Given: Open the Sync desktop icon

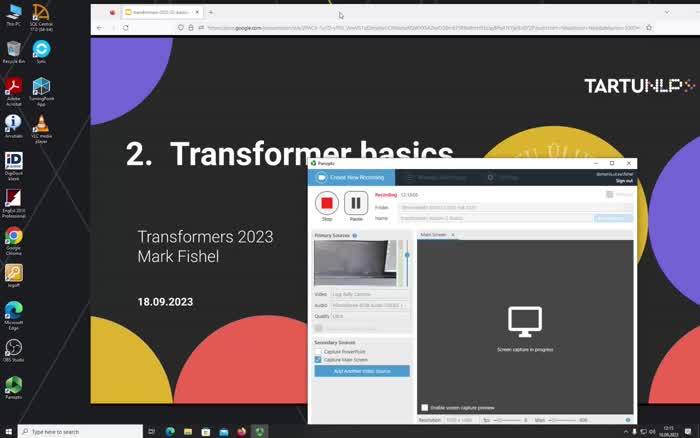Looking at the screenshot, I should coord(41,52).
